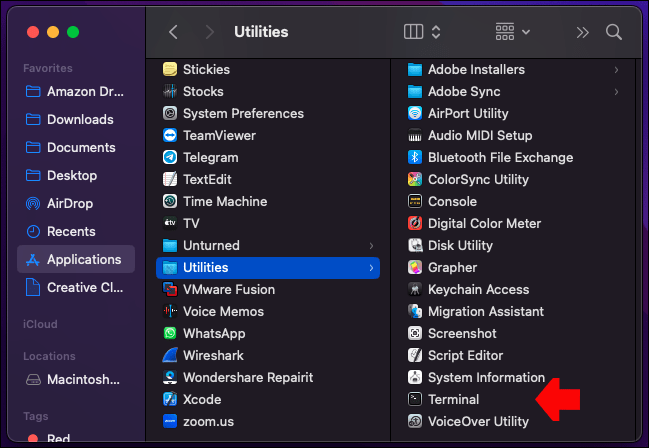Open Search with the magnifier icon

(614, 32)
